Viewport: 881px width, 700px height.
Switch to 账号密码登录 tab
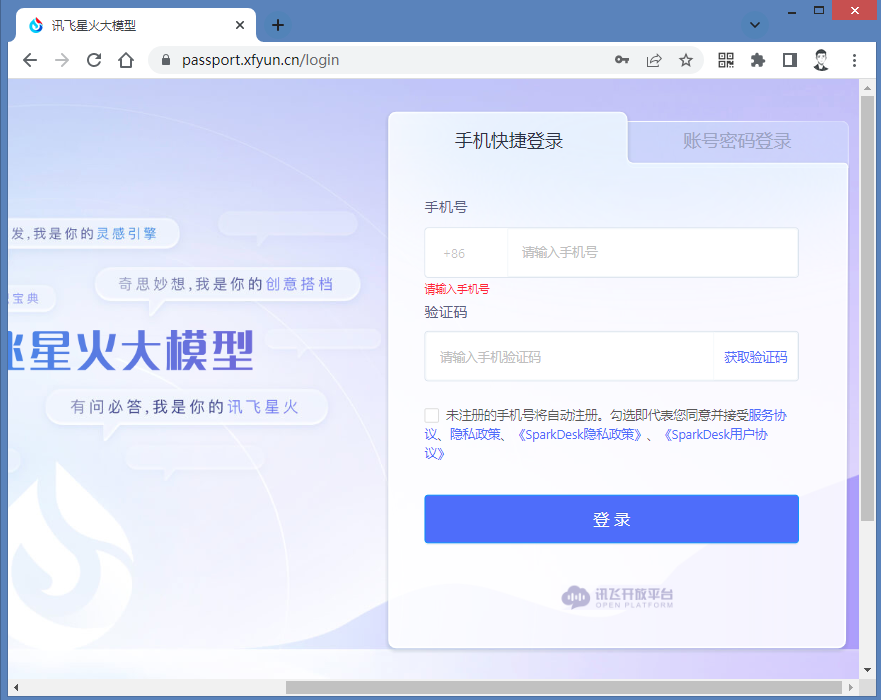(737, 141)
